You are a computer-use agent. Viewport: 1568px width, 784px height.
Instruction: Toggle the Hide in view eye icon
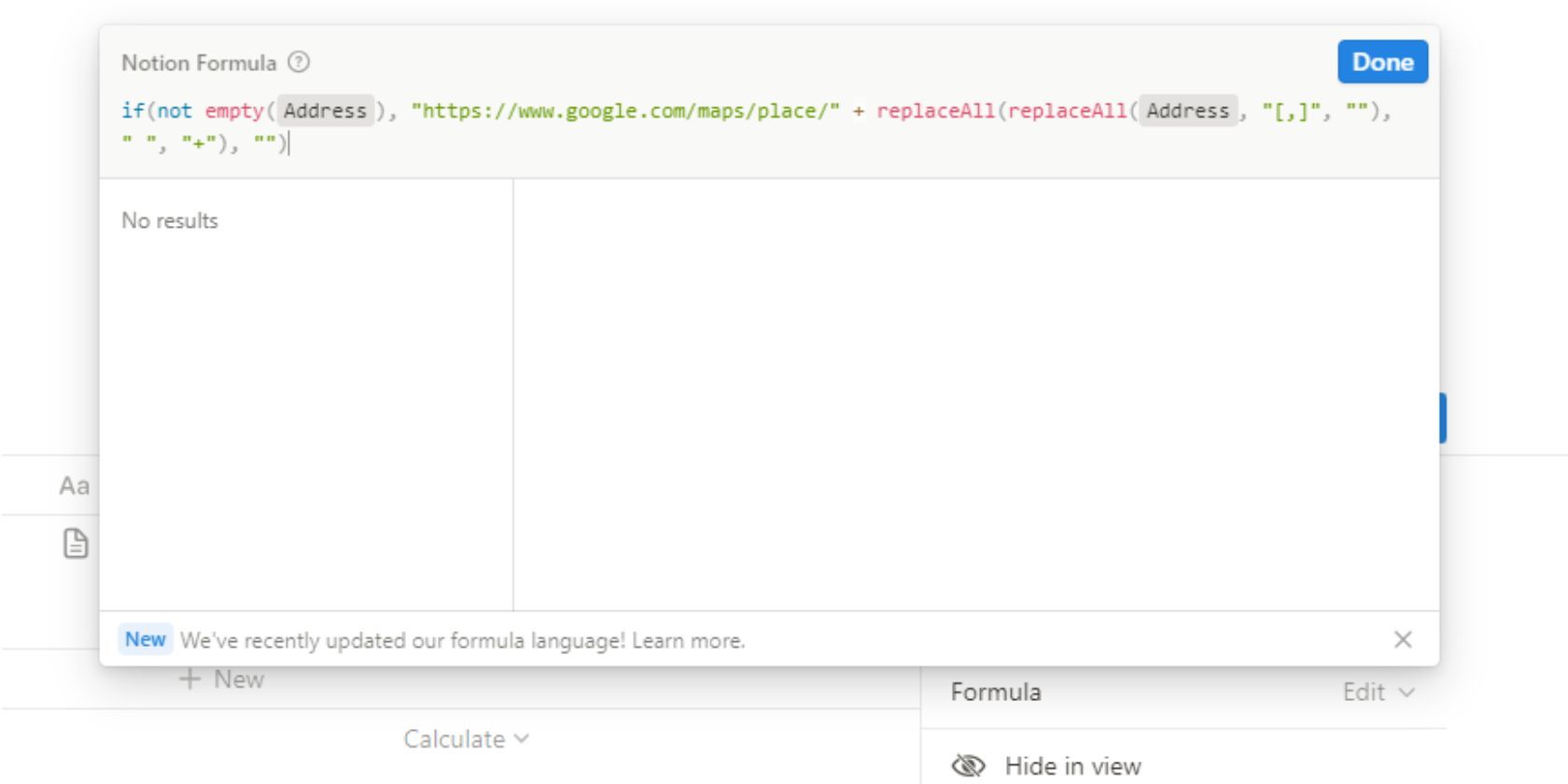tap(968, 766)
